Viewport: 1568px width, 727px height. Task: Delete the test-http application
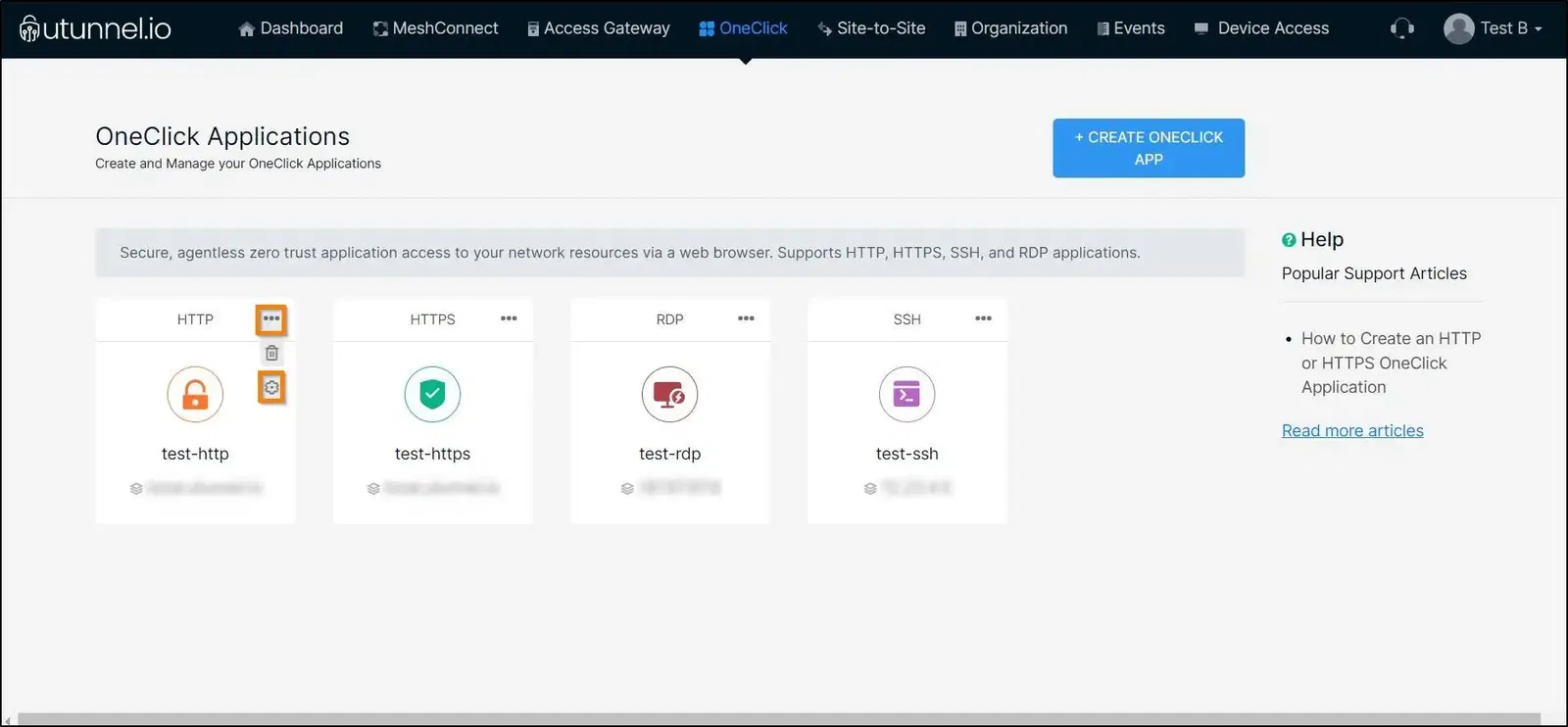coord(271,353)
